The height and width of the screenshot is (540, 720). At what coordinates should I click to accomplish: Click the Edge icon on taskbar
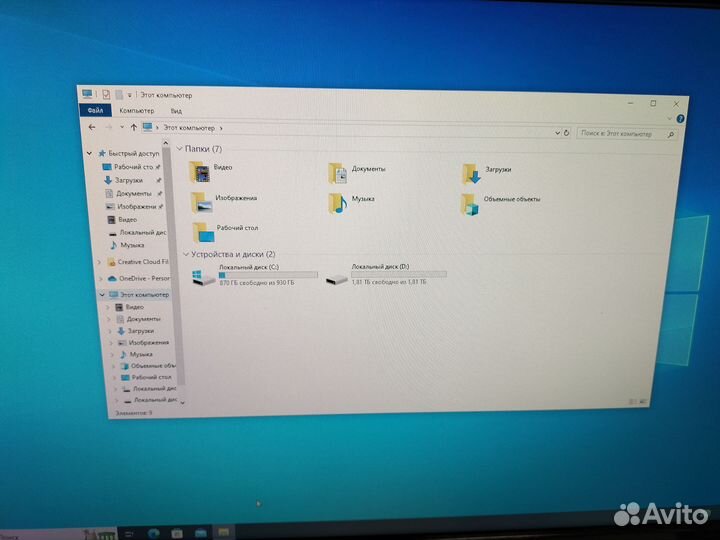point(153,533)
